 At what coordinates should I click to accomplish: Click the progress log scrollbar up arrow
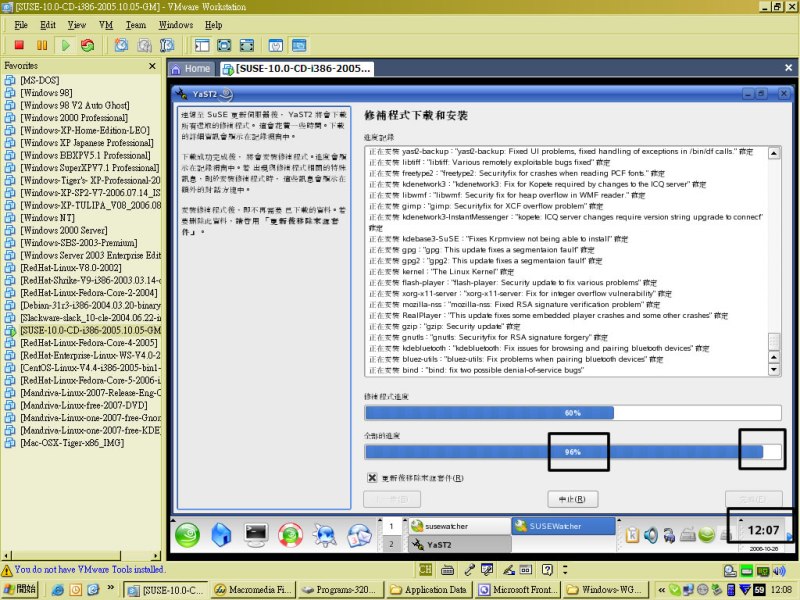coord(774,153)
